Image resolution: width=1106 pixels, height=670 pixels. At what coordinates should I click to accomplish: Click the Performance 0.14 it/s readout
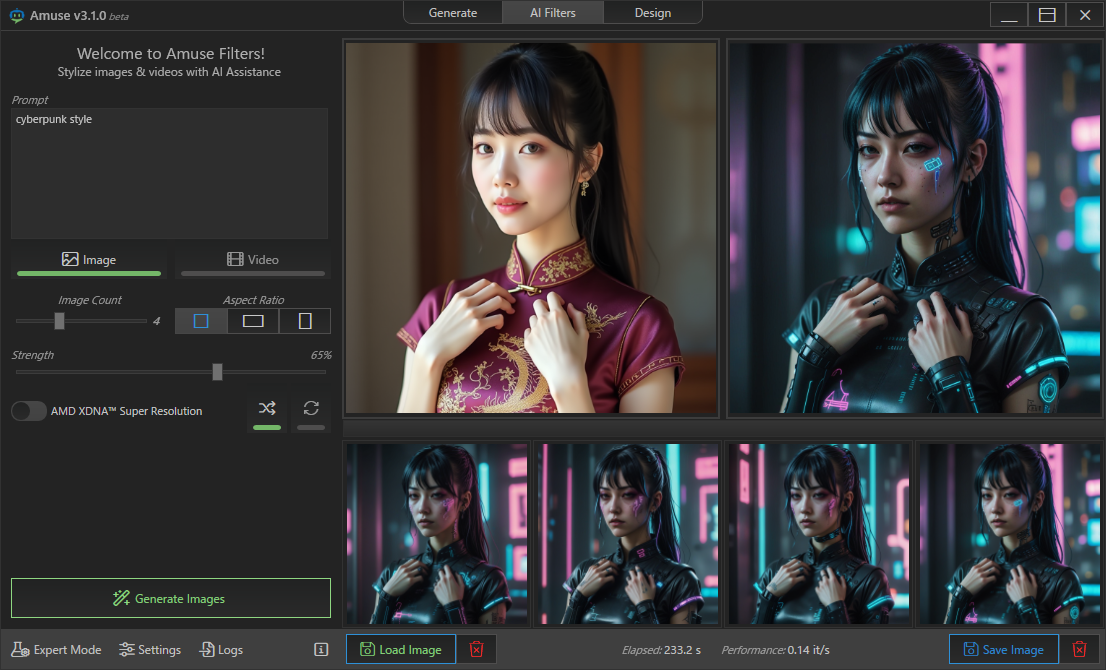click(775, 650)
